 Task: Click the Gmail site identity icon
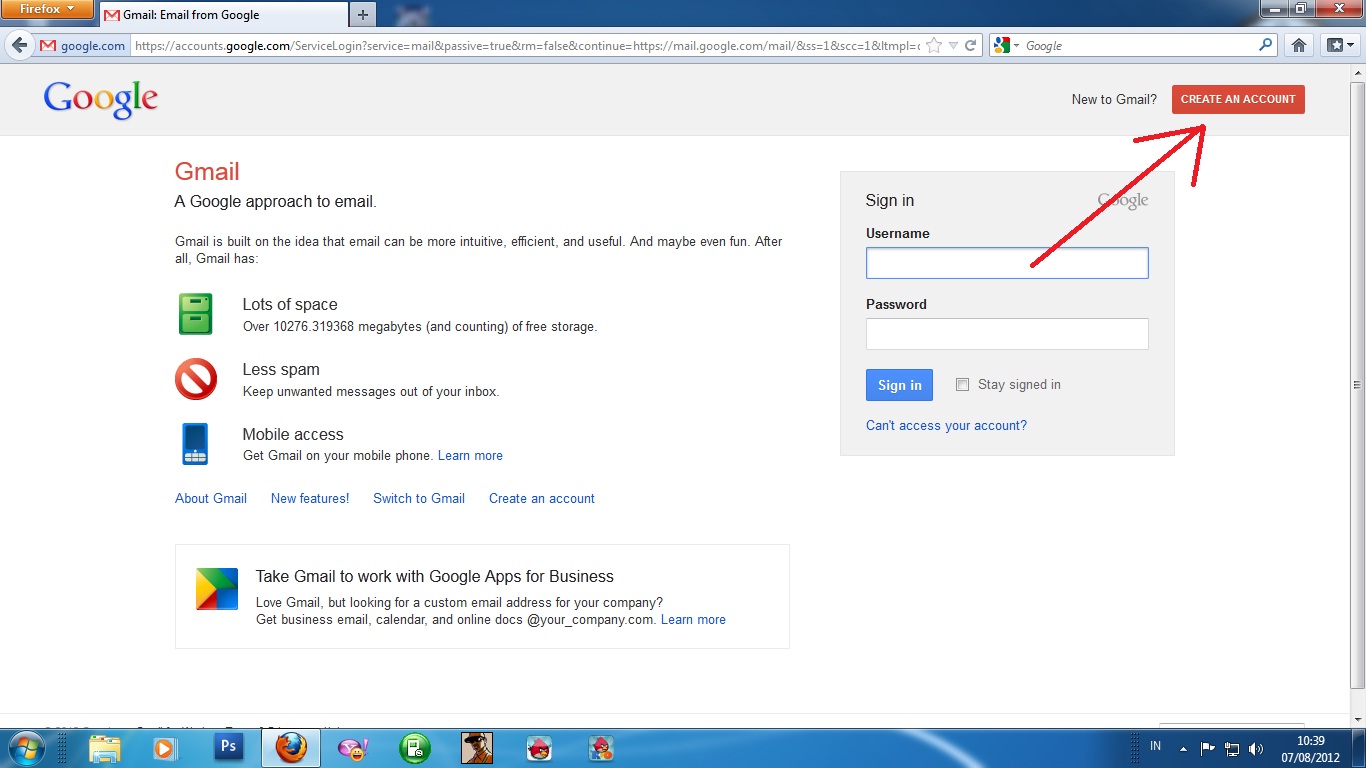click(48, 46)
